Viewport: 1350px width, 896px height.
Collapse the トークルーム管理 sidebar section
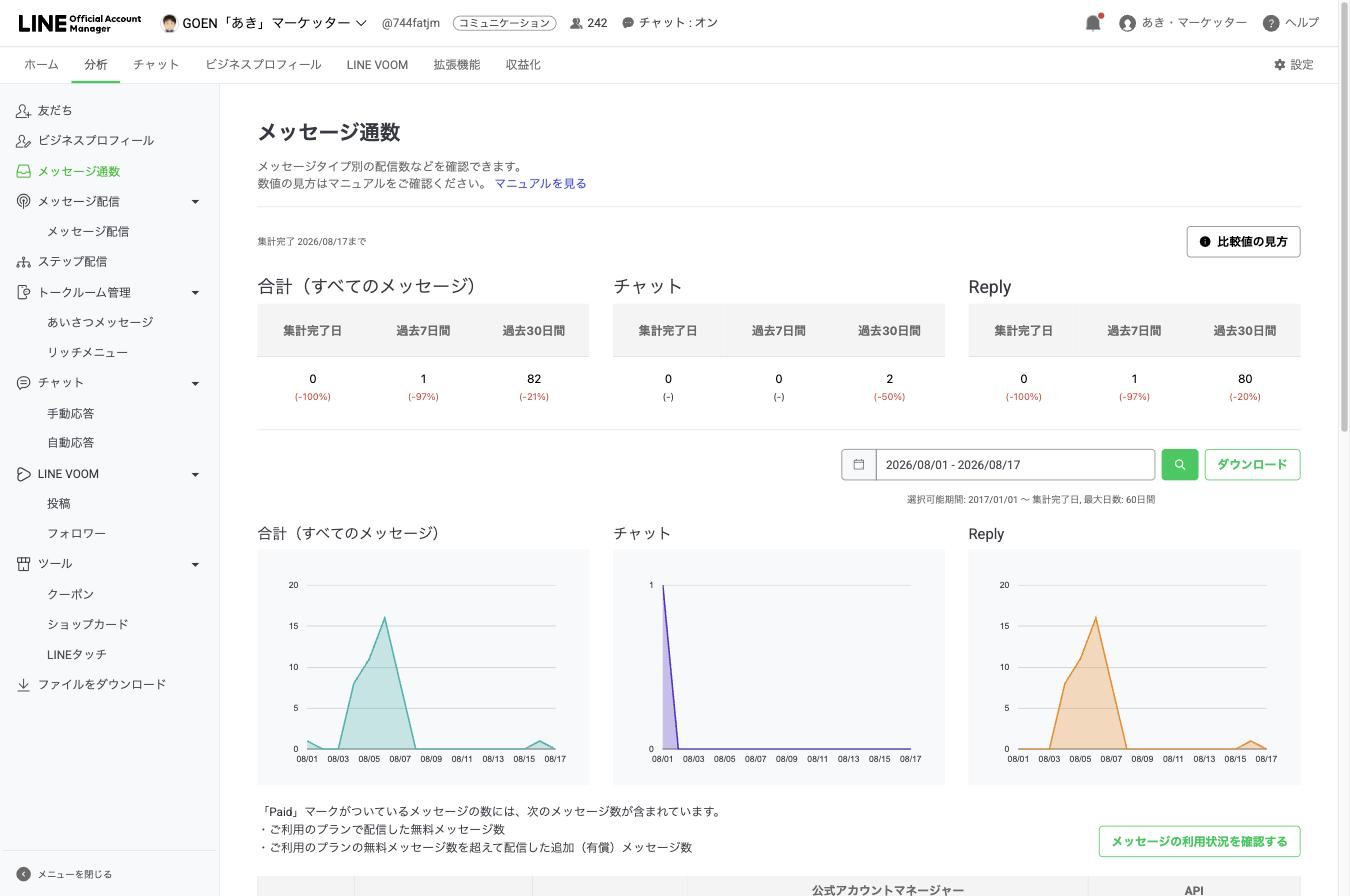click(x=195, y=293)
